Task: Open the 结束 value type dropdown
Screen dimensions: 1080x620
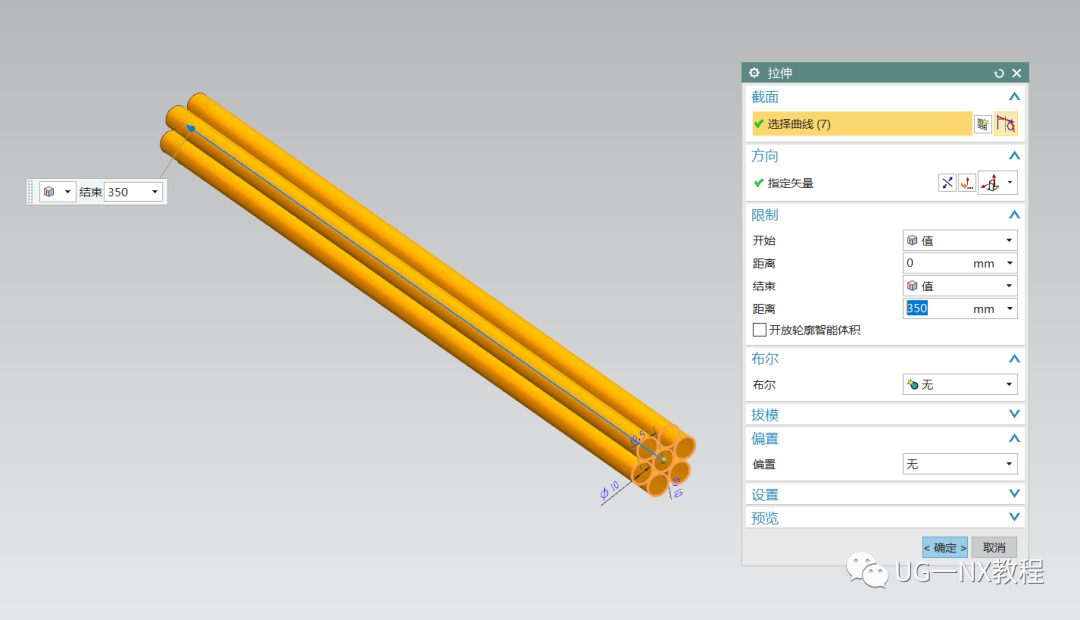Action: pyautogui.click(x=1008, y=285)
